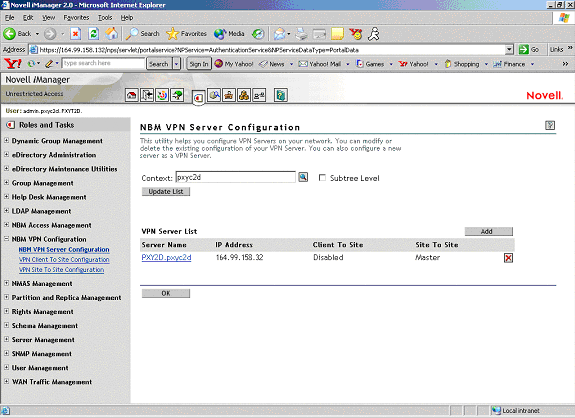Open the File menu
This screenshot has height=418, width=575.
(10, 18)
